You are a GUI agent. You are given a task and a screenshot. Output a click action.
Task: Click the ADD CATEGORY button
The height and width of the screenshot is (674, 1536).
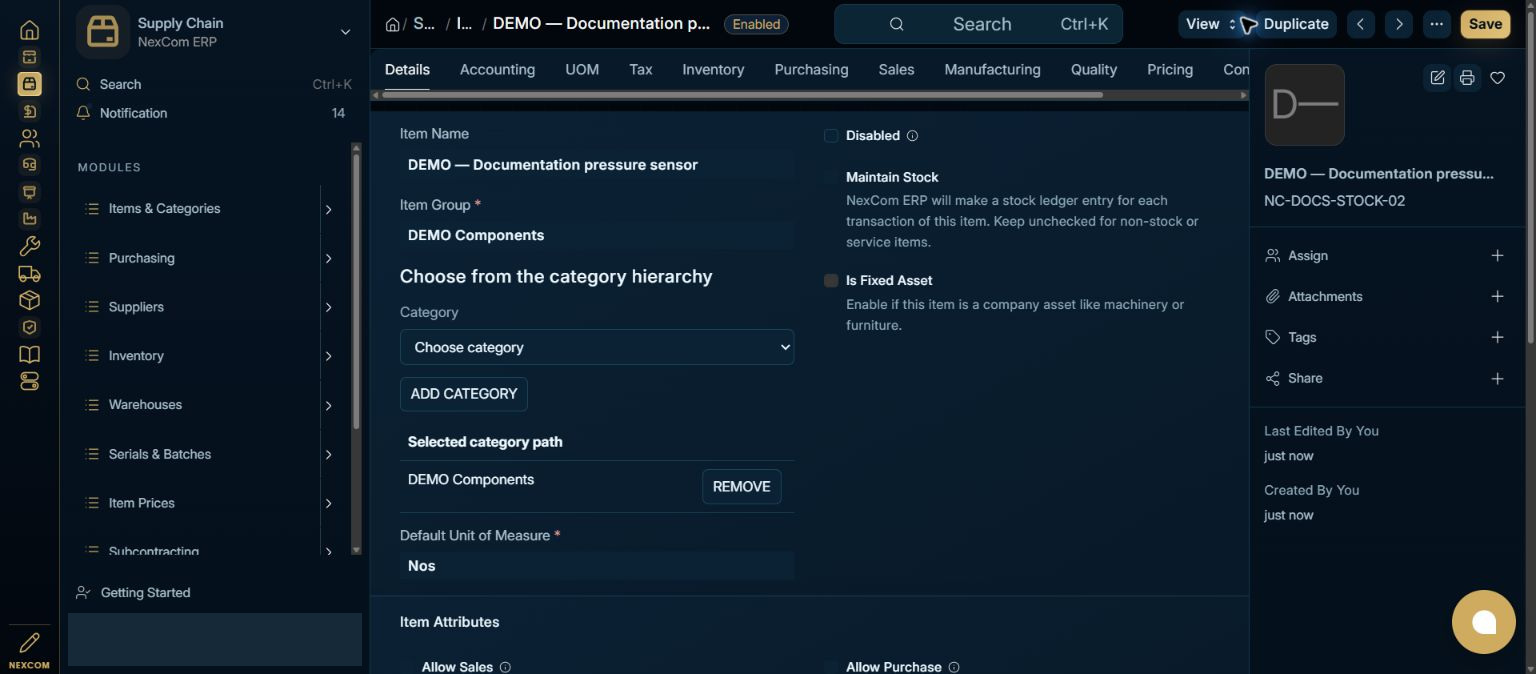464,394
